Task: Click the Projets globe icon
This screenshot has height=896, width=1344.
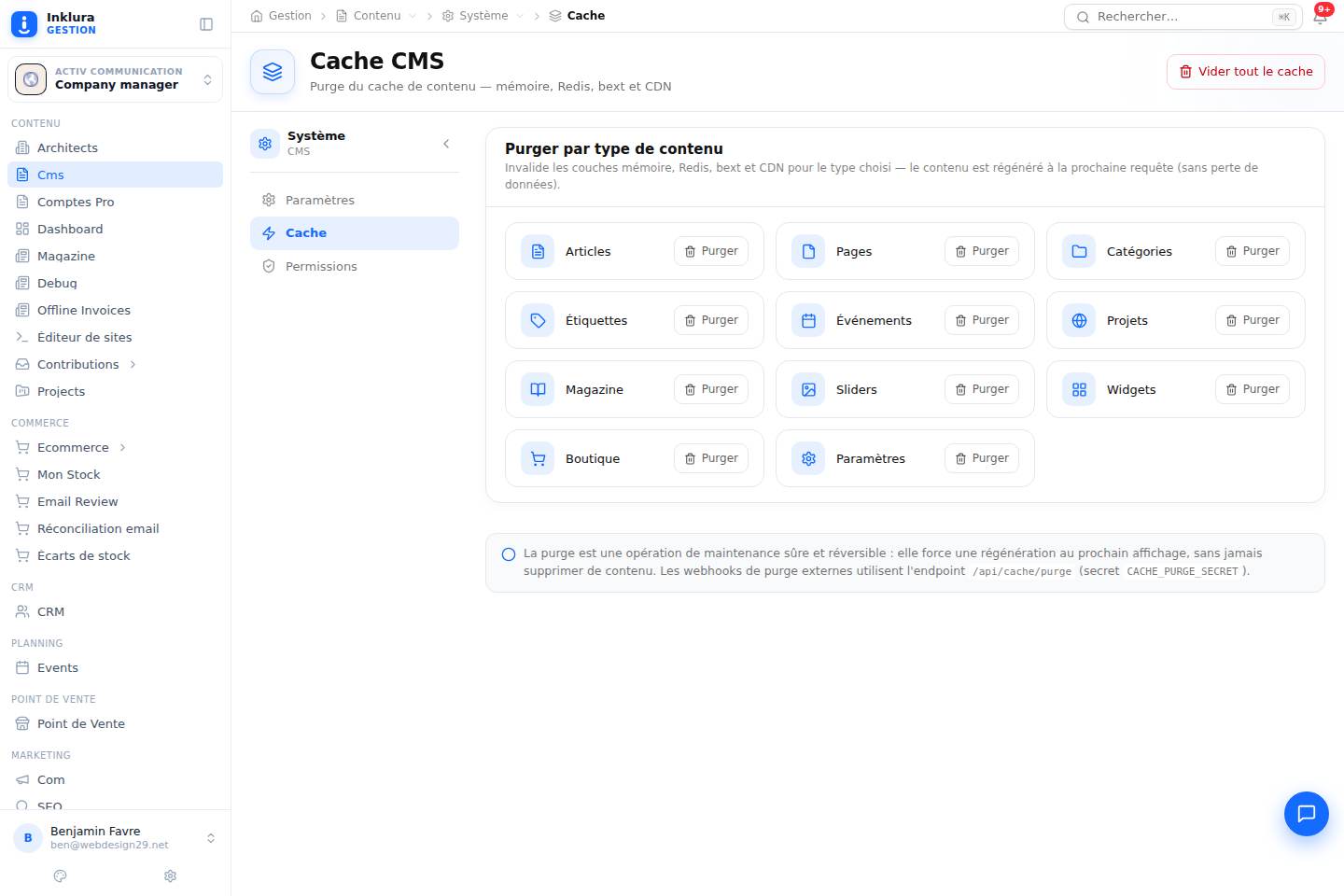Action: pyautogui.click(x=1079, y=320)
